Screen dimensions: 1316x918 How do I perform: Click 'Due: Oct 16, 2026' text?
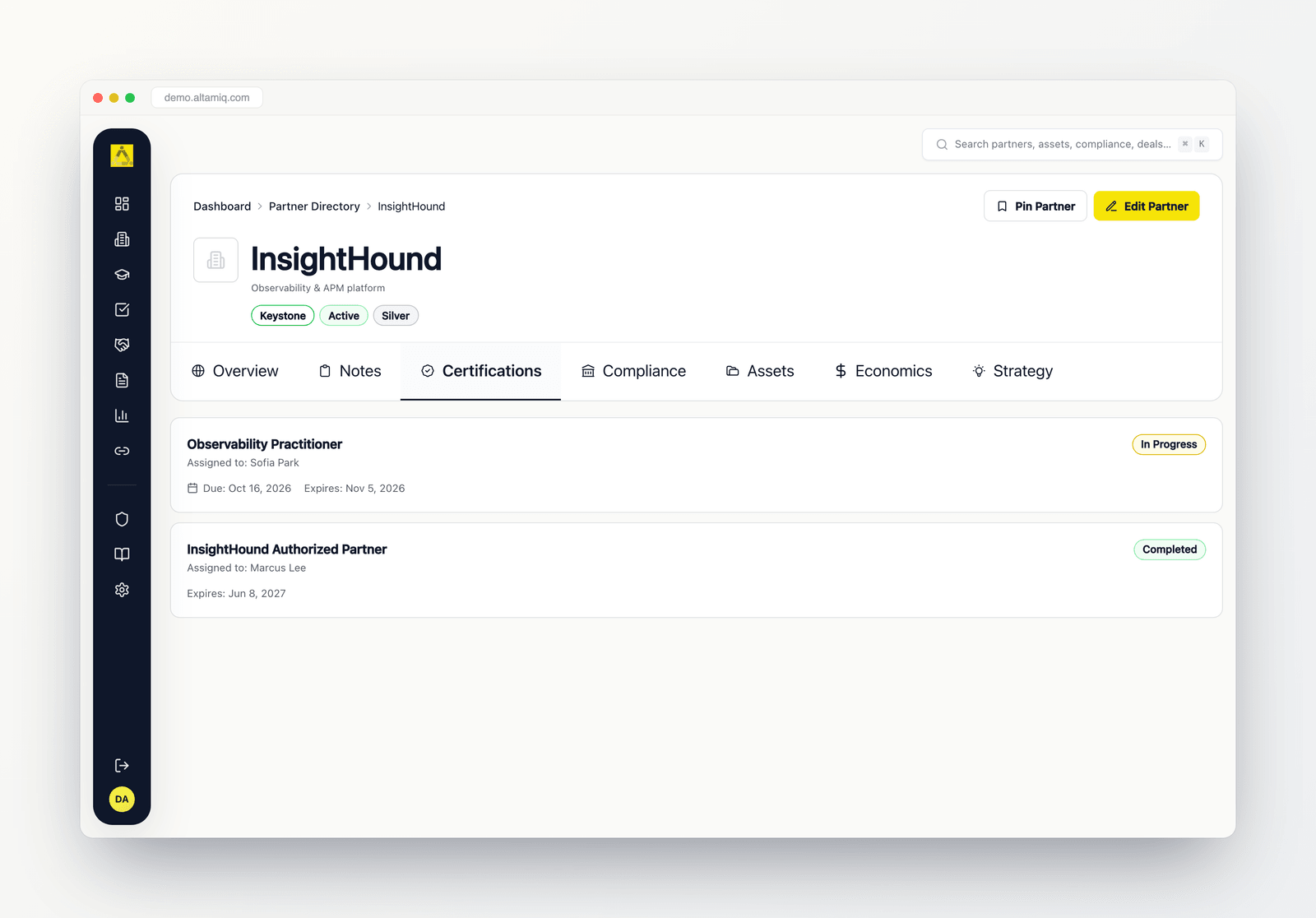click(247, 489)
